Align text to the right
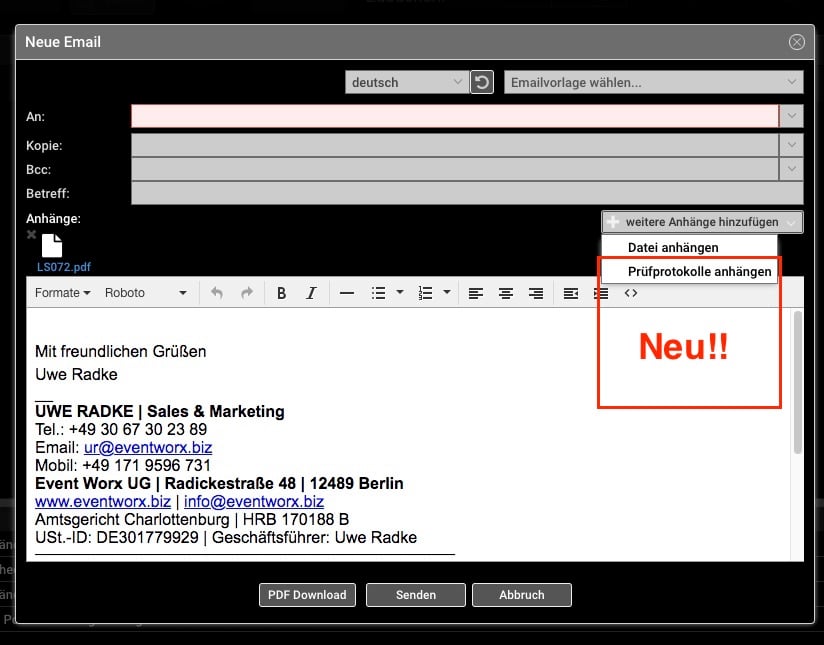 coord(536,293)
